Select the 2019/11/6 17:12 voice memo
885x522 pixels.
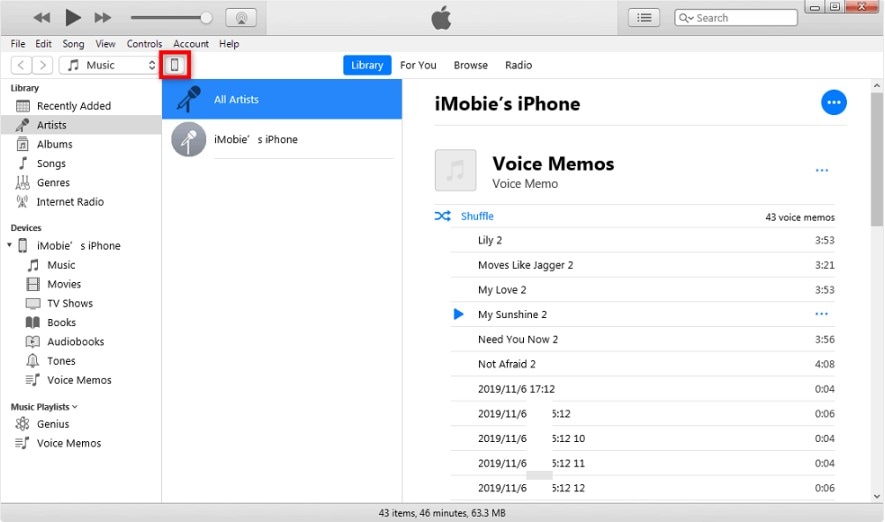642,389
